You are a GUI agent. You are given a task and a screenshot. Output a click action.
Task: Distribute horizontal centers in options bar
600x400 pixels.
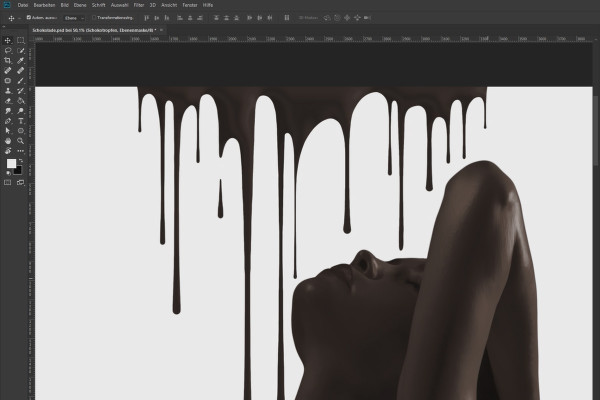pos(260,18)
